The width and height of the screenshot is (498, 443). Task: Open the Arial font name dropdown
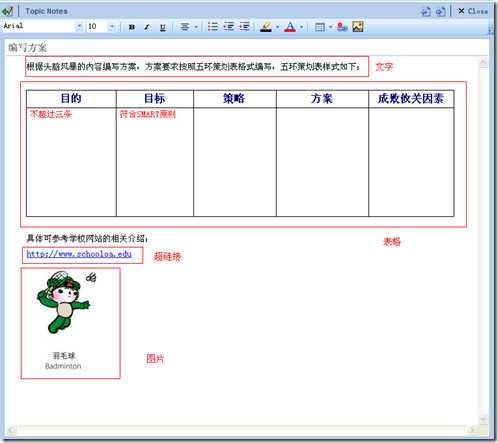point(79,26)
